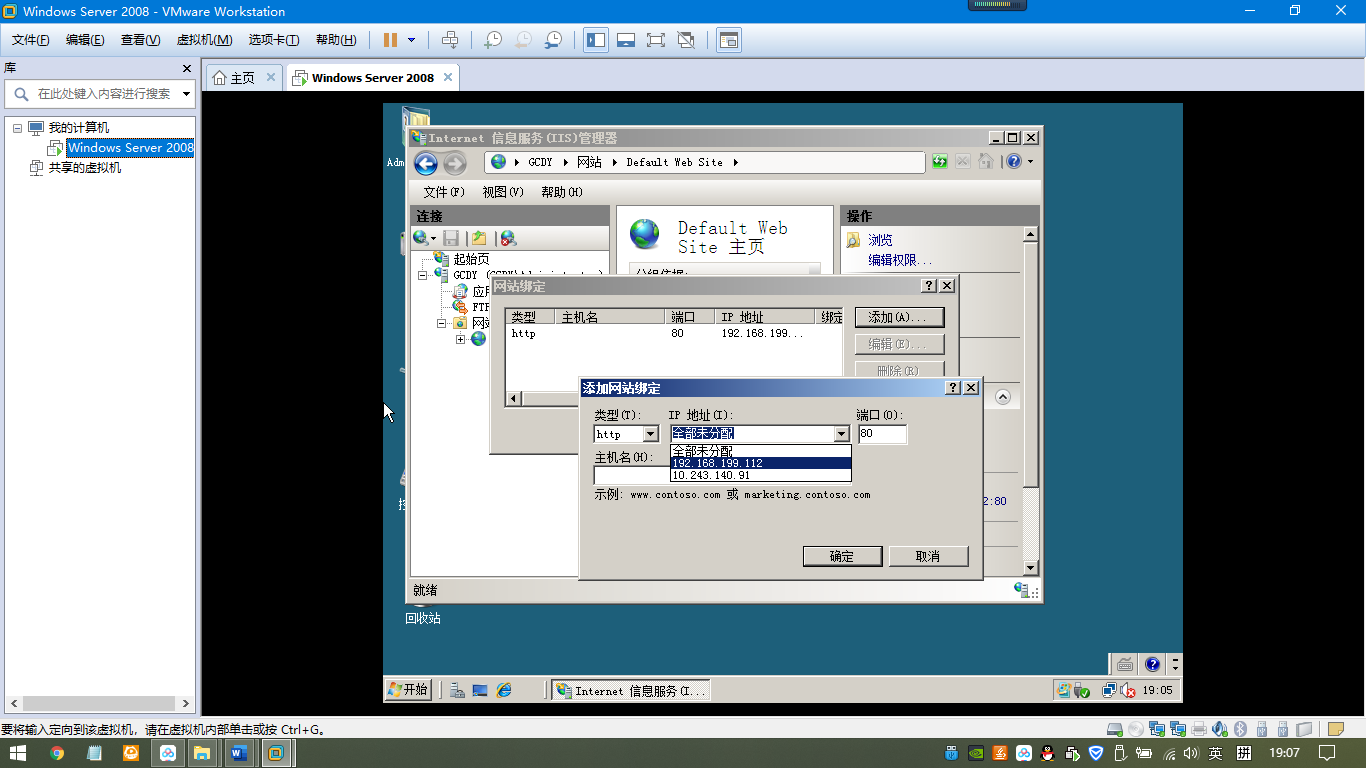The height and width of the screenshot is (768, 1366).
Task: Open the 帮助(H) menu in VMware
Action: [336, 40]
